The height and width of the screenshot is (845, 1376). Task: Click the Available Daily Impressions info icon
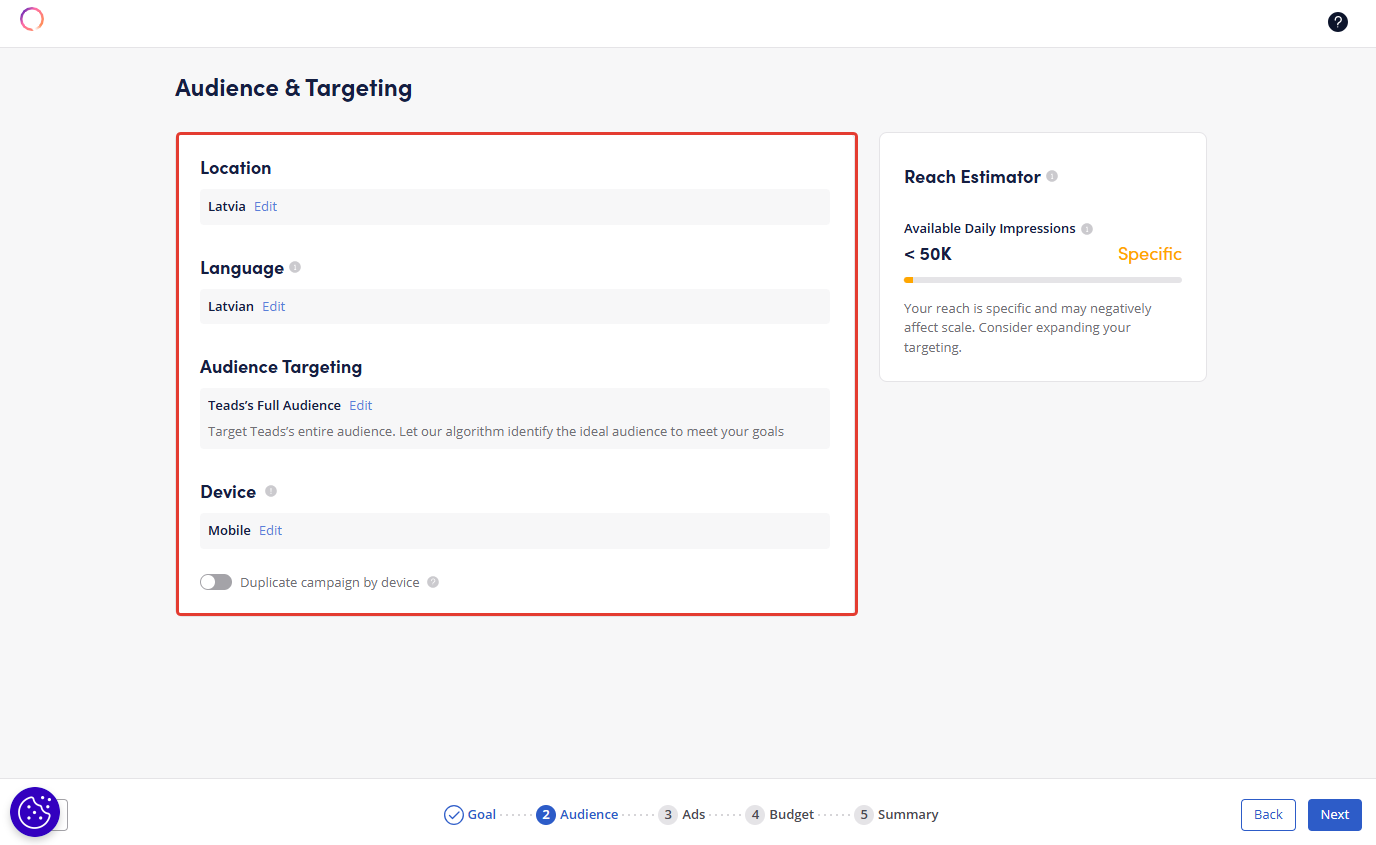(1087, 229)
